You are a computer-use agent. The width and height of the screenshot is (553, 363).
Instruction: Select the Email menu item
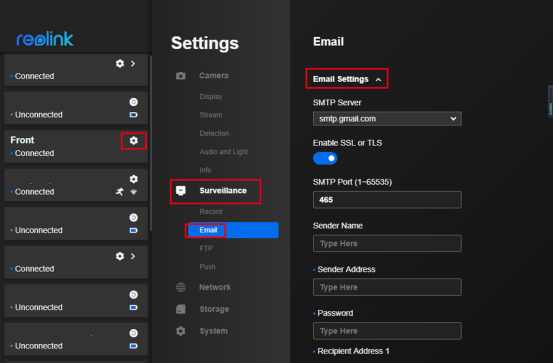233,230
